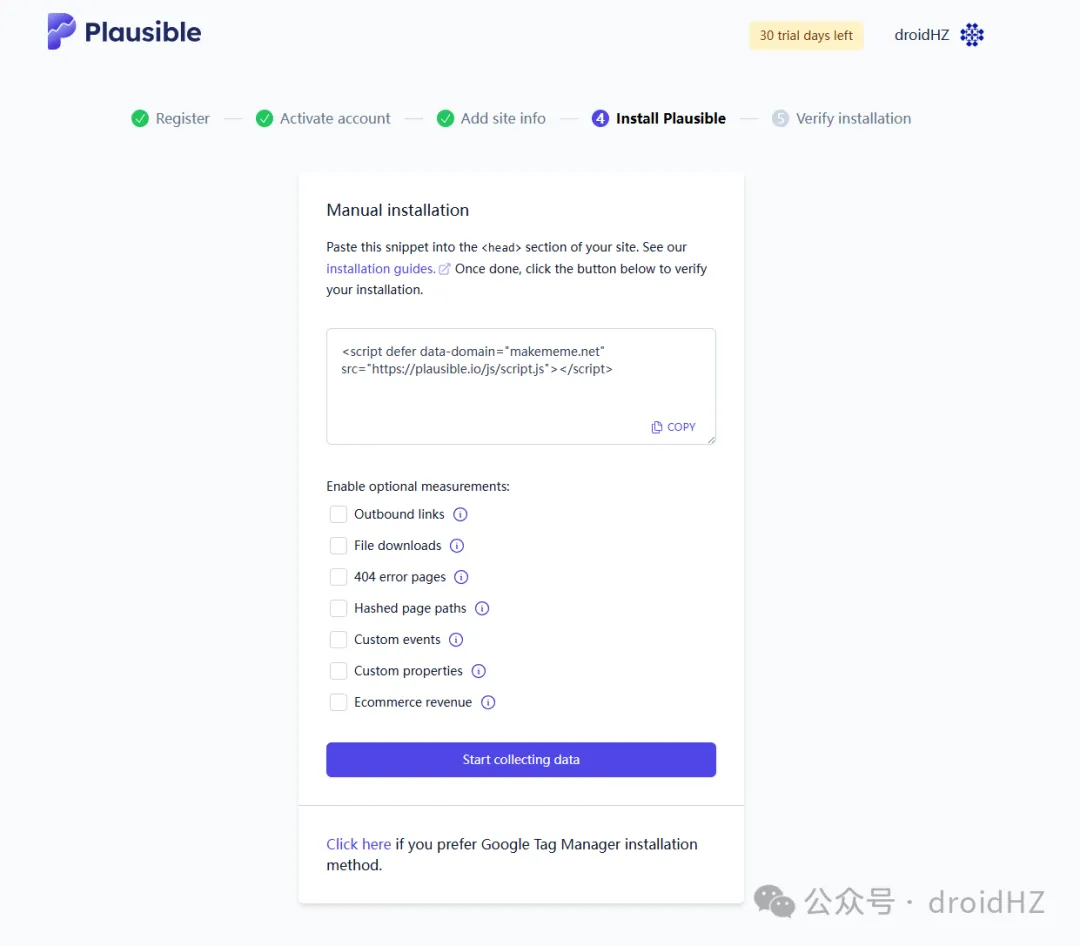This screenshot has height=946, width=1080.
Task: Show info for Custom events
Action: tap(456, 640)
